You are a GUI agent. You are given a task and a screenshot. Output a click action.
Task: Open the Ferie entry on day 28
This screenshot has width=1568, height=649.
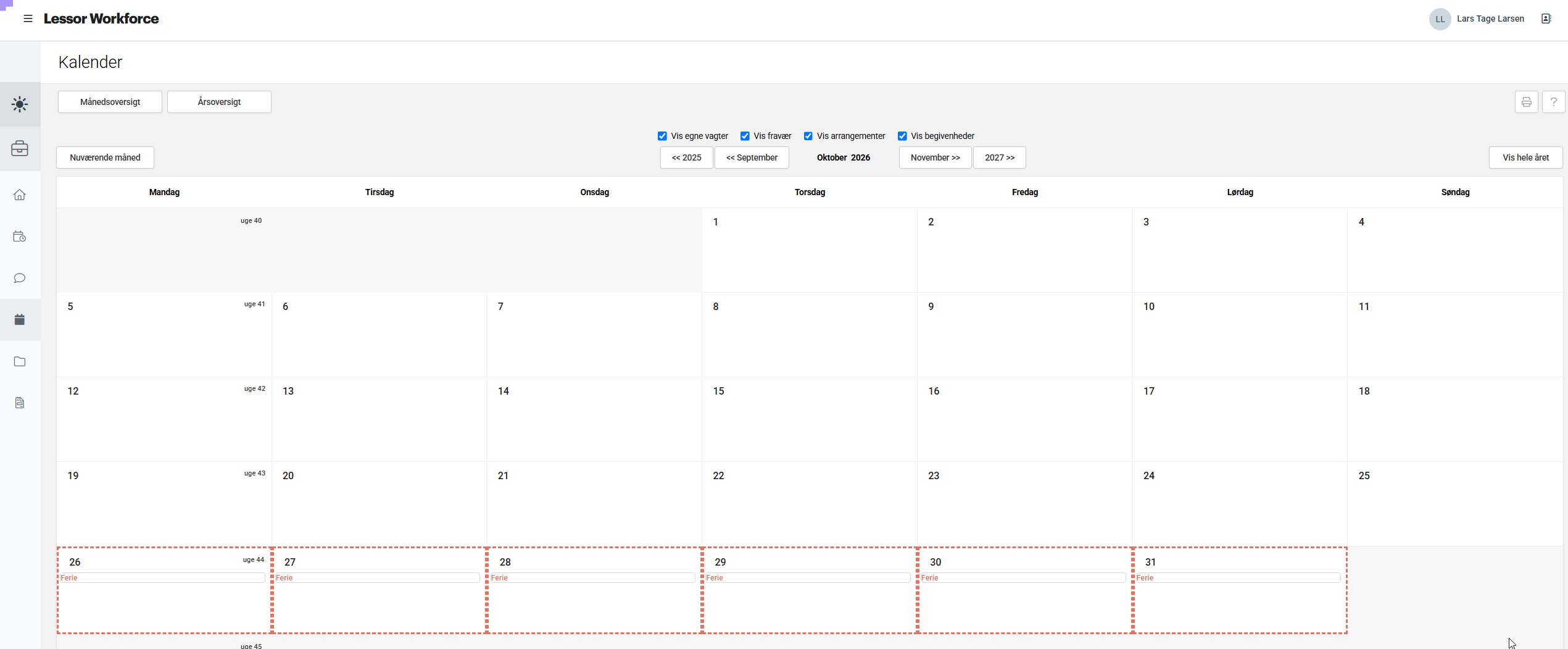coord(592,578)
